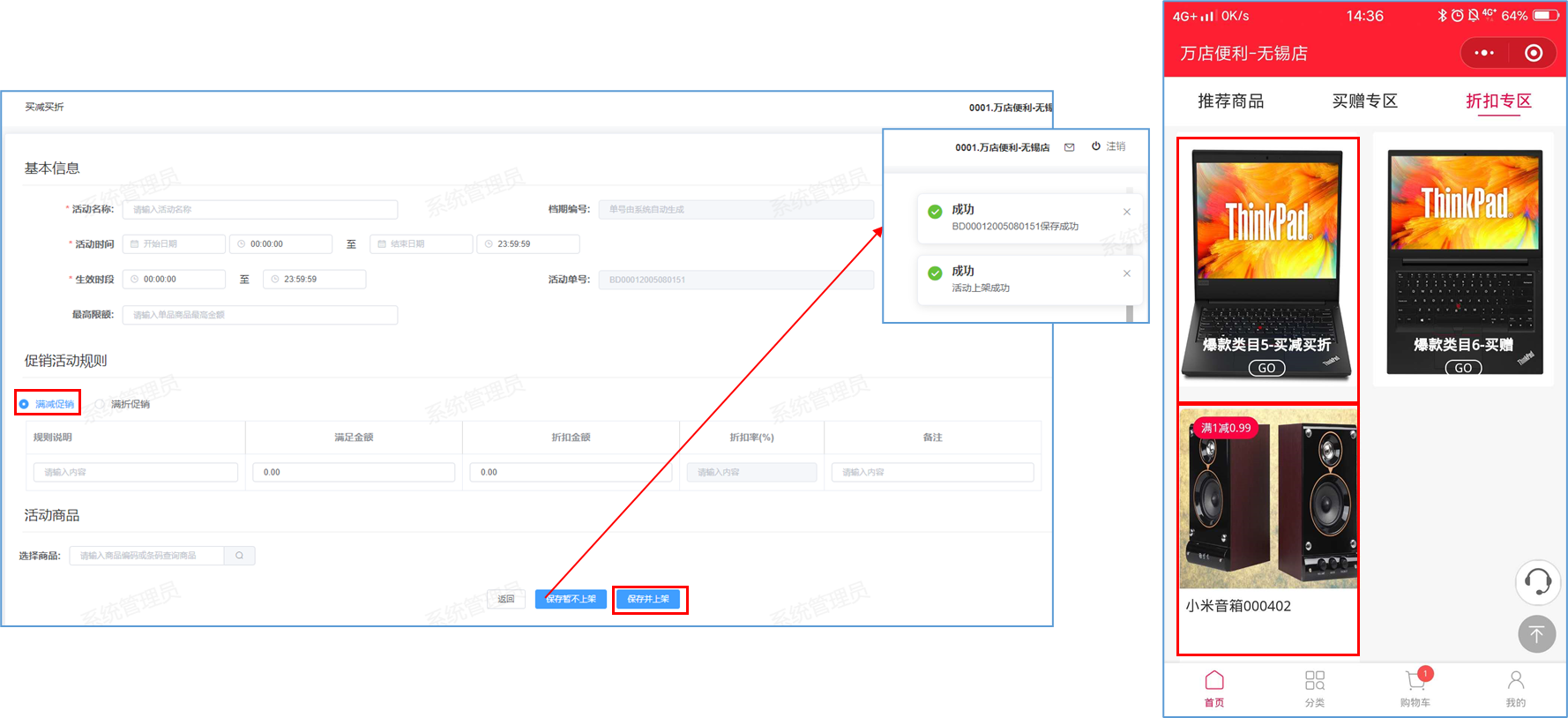Tap the muted bell status icon
The width and height of the screenshot is (1568, 718).
click(x=1474, y=16)
